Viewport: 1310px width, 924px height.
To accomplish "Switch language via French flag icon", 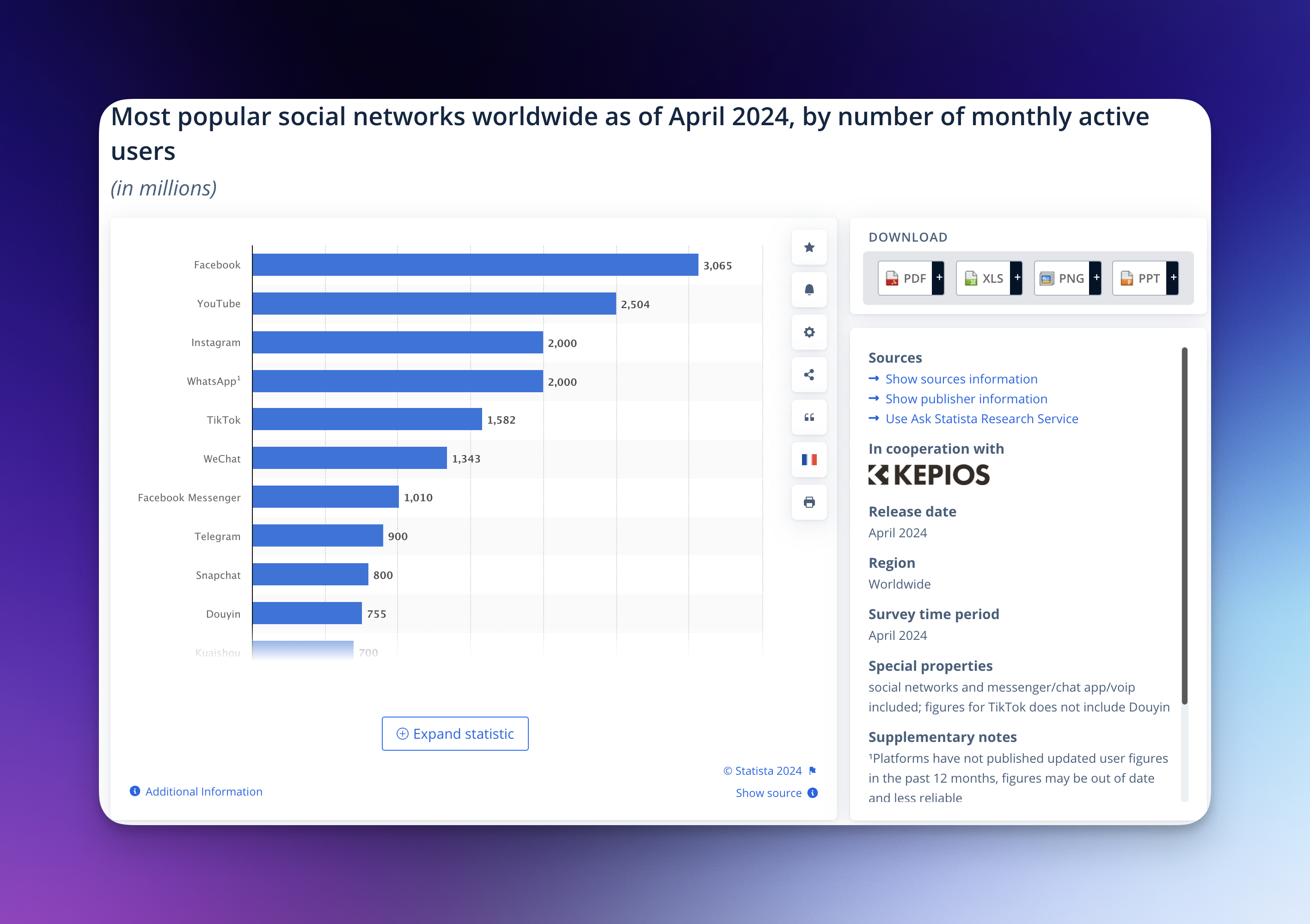I will pyautogui.click(x=809, y=460).
